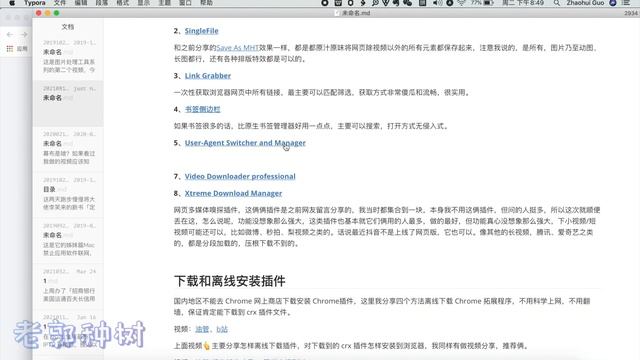Click the 应用 apps grid icon in browser
The image size is (640, 360).
(x=10, y=49)
